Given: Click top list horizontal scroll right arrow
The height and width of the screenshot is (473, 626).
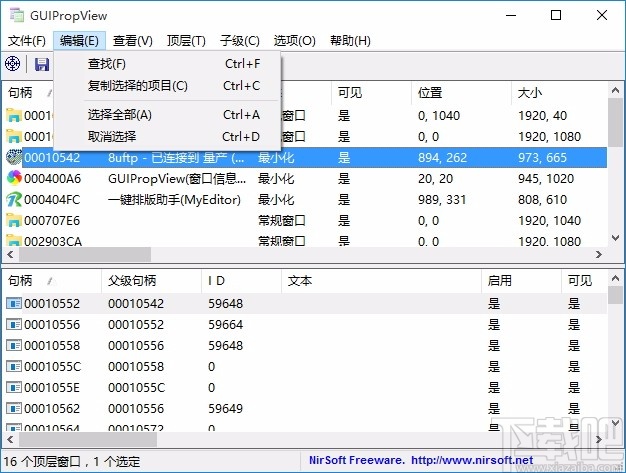Looking at the screenshot, I should tap(598, 254).
